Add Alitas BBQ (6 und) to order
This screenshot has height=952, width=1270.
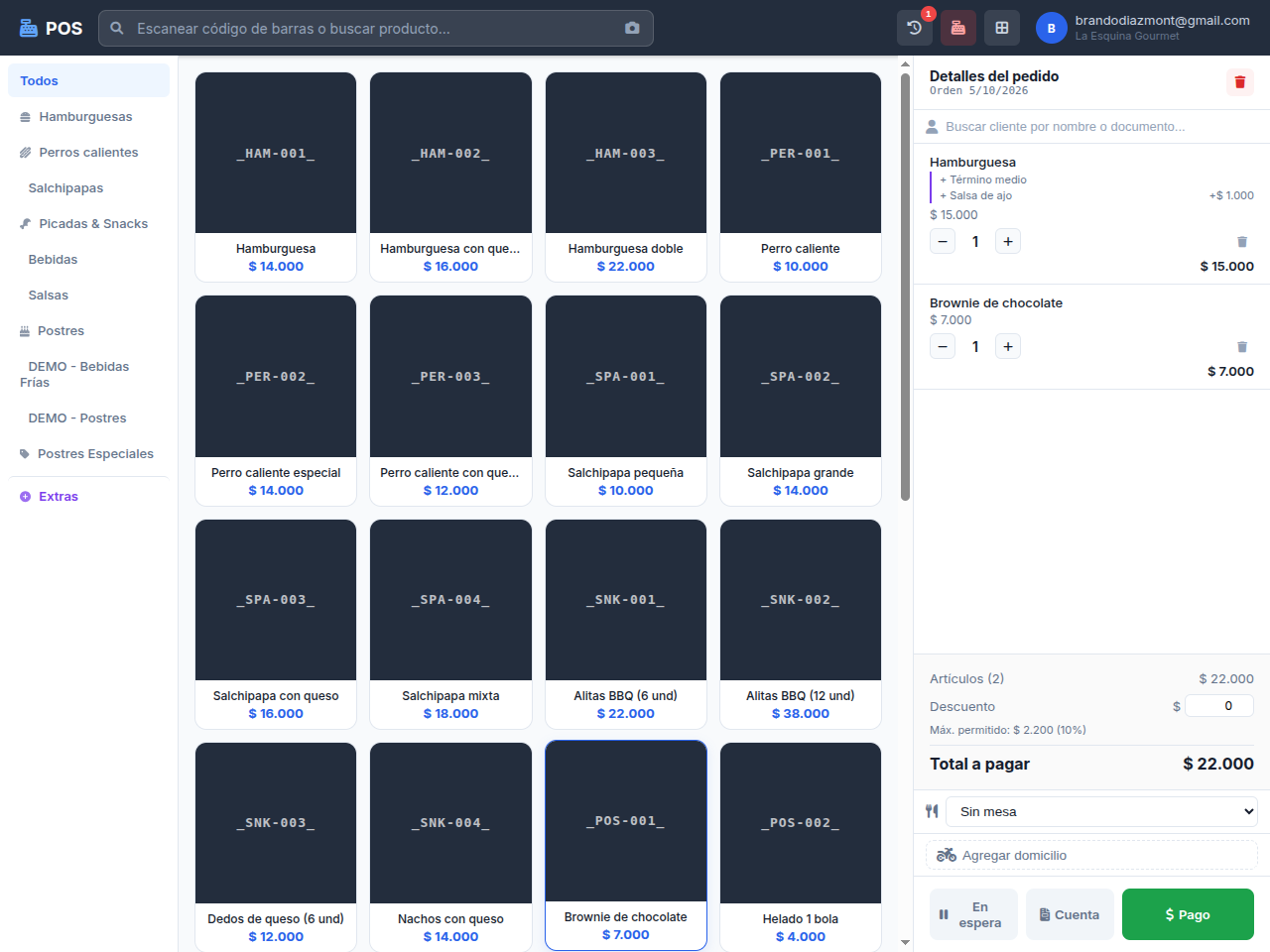626,624
